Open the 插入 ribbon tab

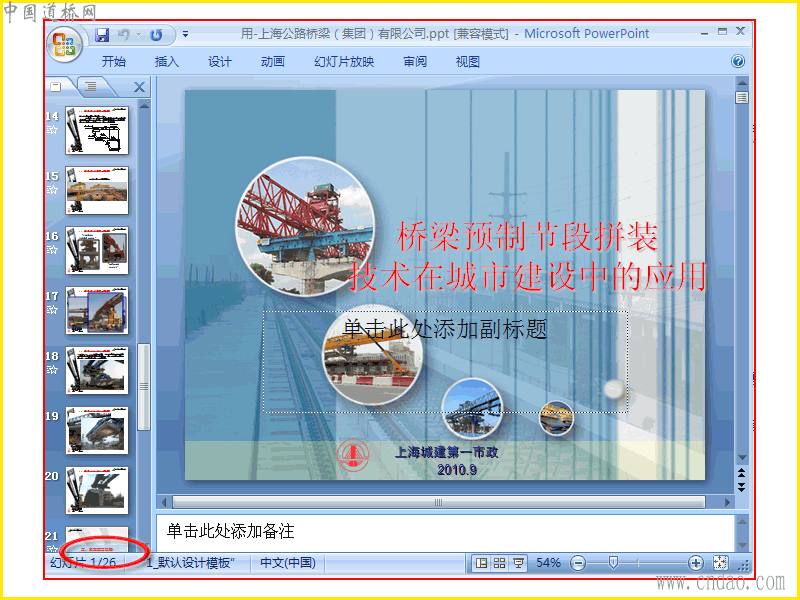[166, 62]
